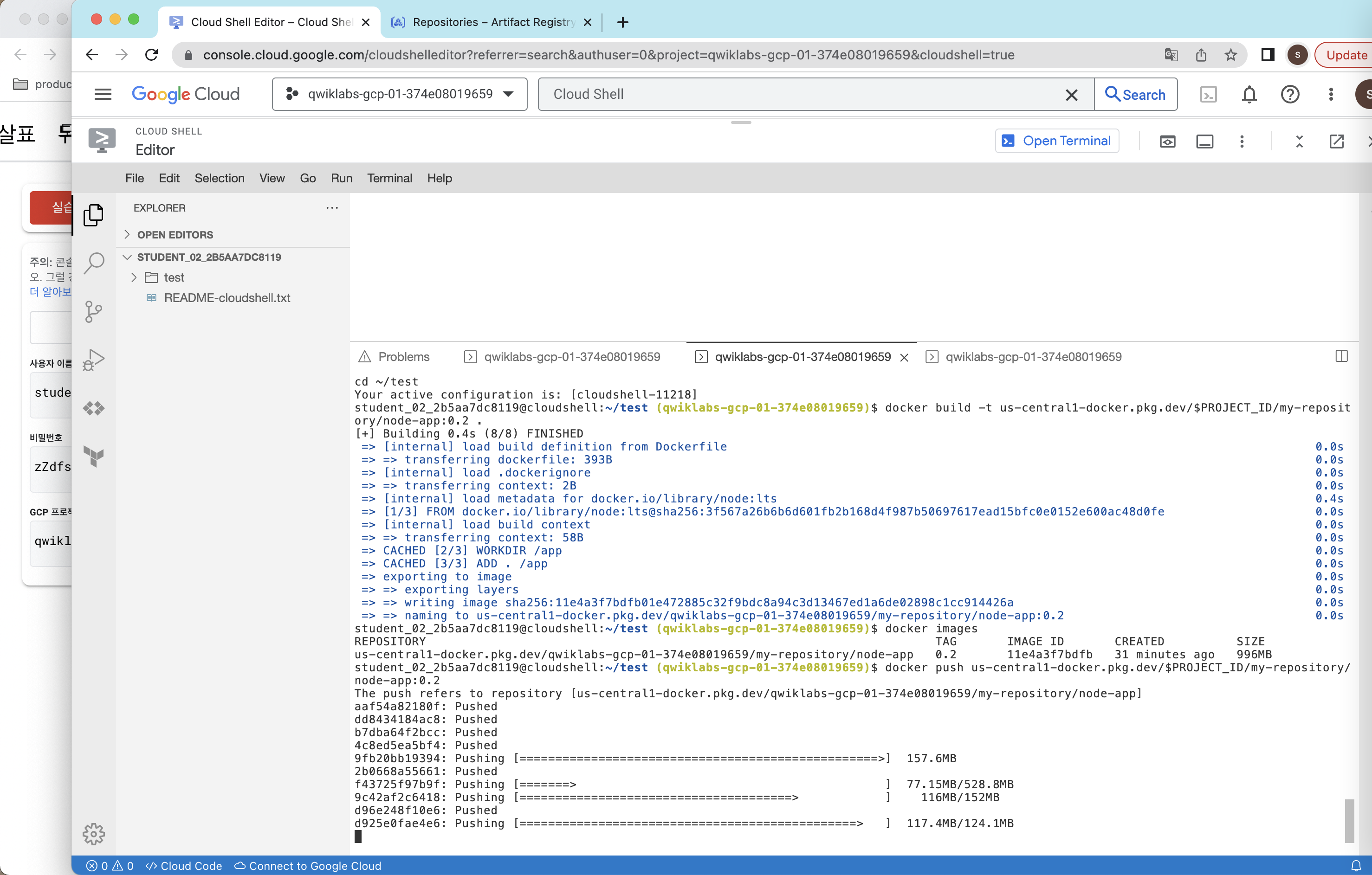Open Cloud Code diamond icon in activity bar

coord(93,408)
